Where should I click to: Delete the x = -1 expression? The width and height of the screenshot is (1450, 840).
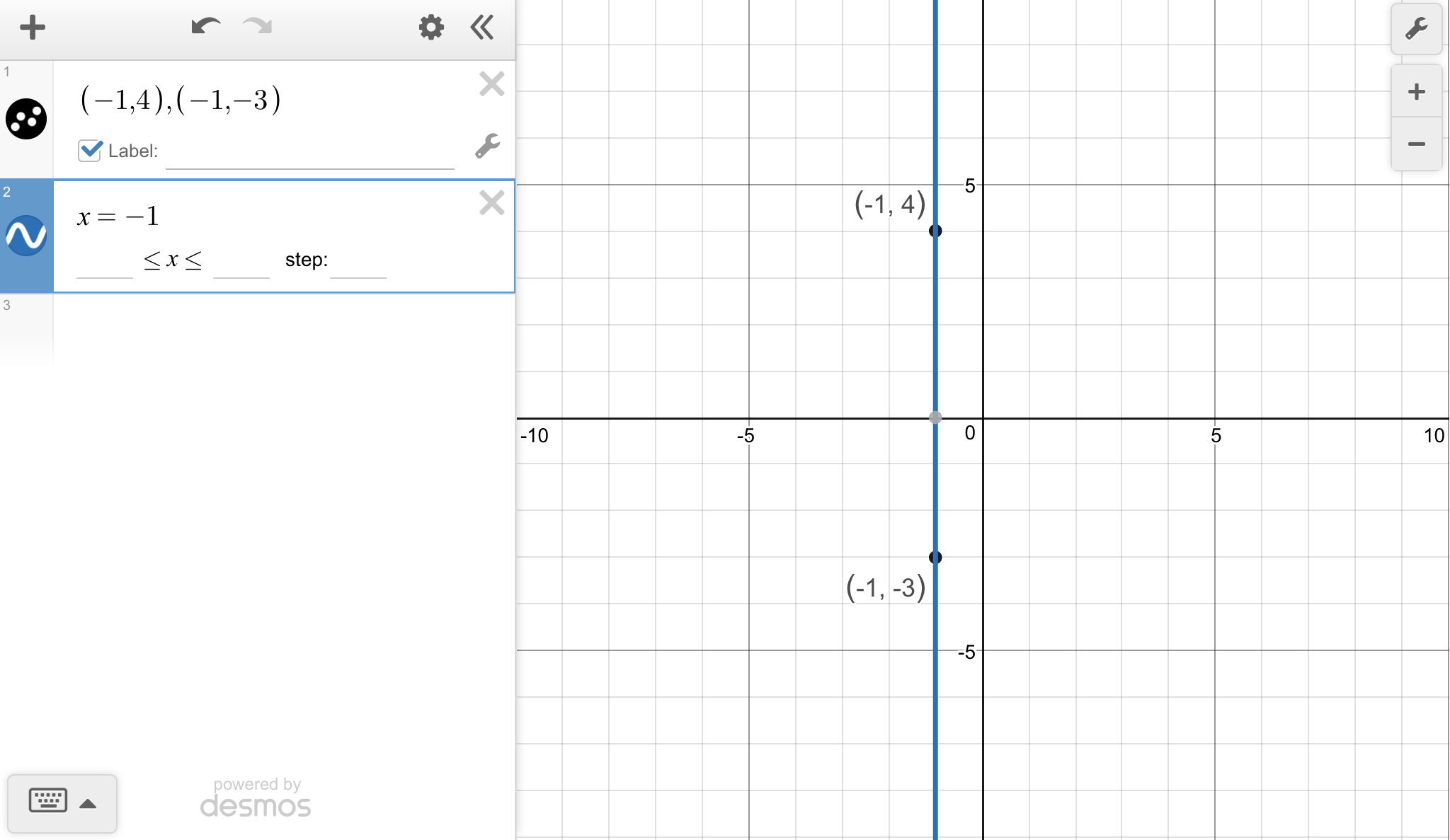click(x=491, y=203)
